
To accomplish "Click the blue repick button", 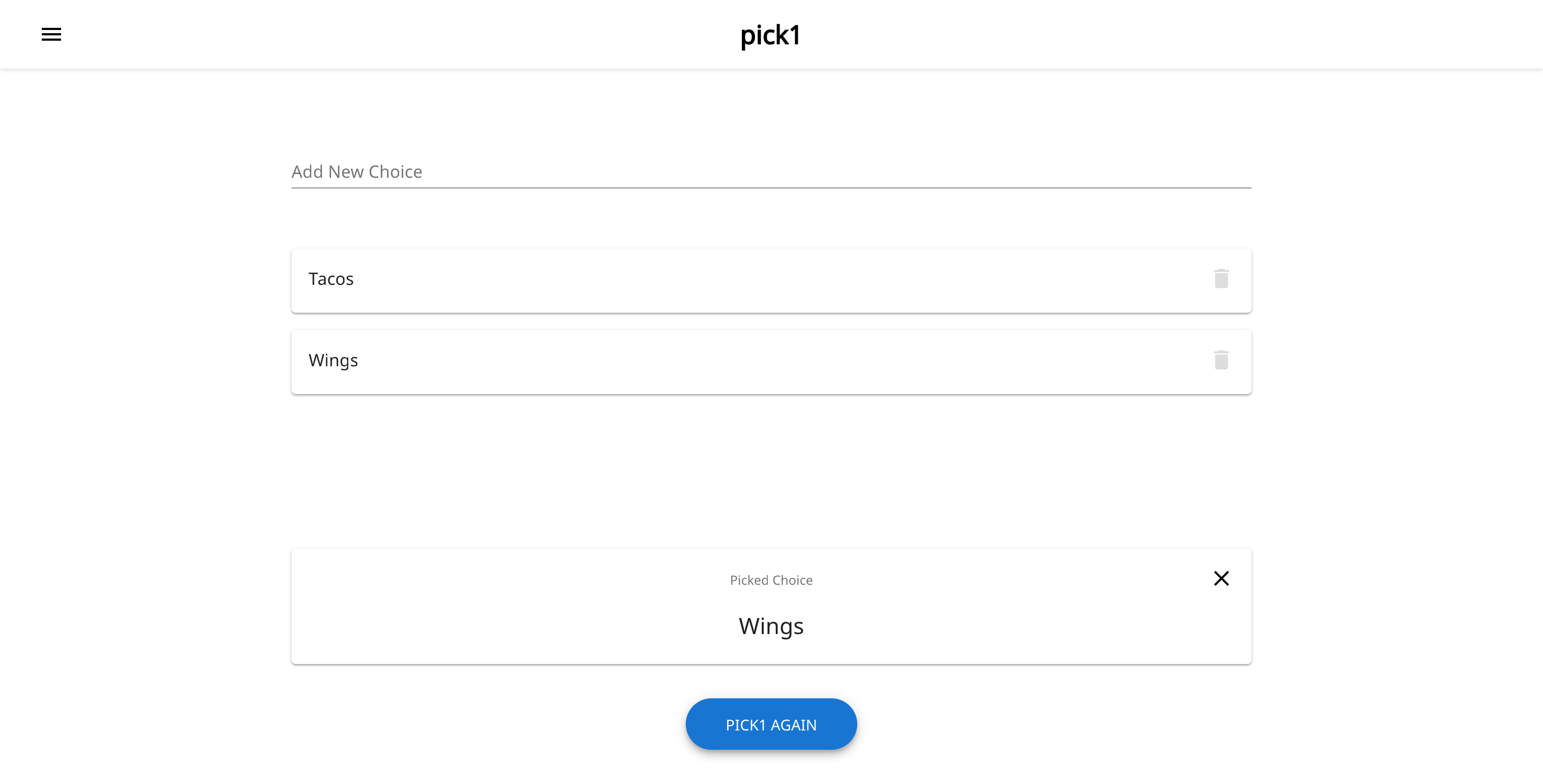I will coord(771,723).
